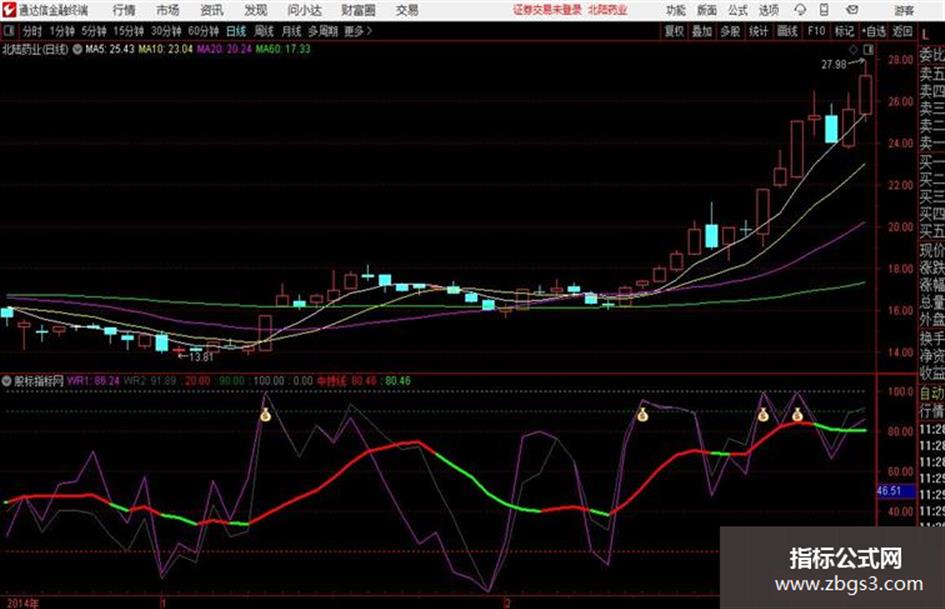This screenshot has width=945, height=609.
Task: Select the 月线 monthly period tab
Action: click(x=292, y=31)
